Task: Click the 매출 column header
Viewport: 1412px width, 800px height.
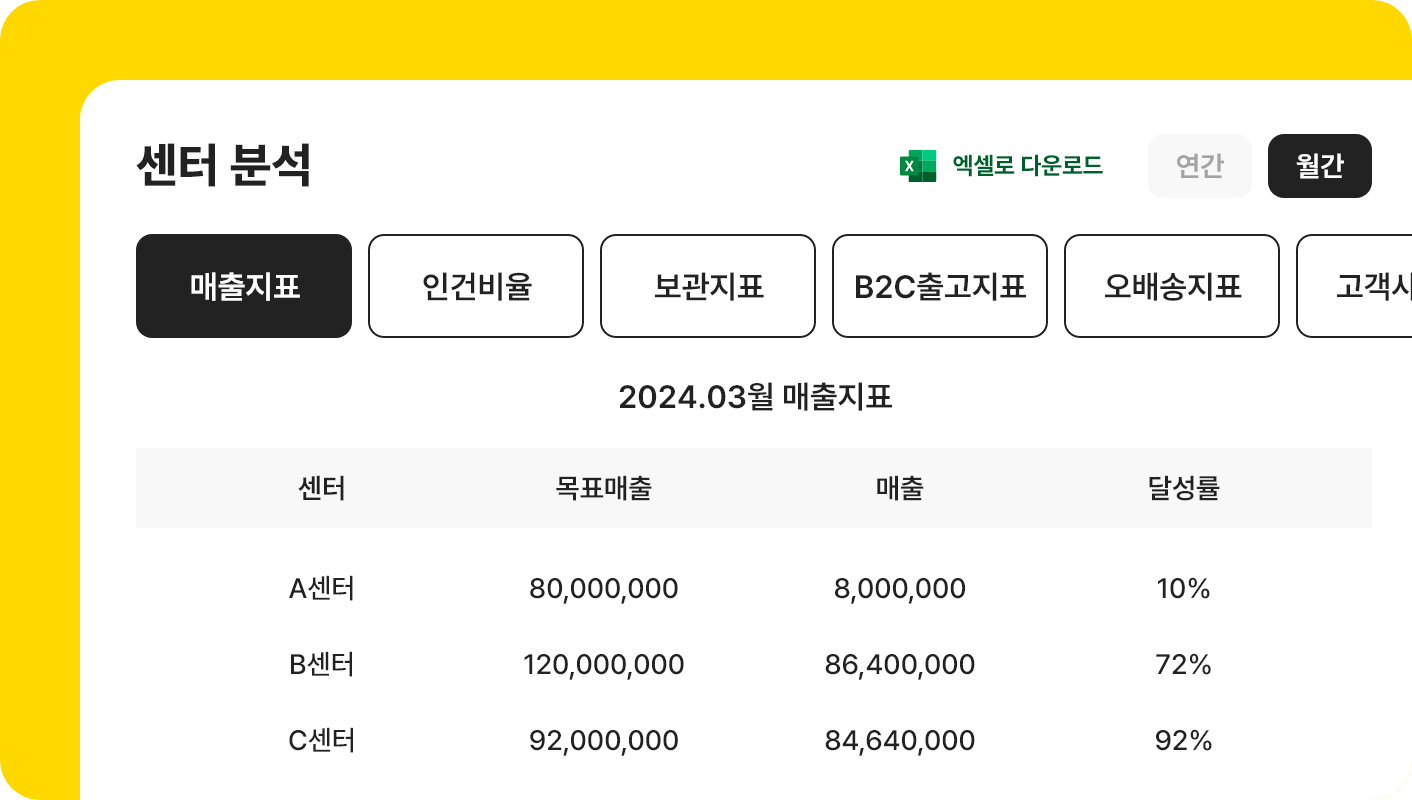Action: tap(900, 489)
